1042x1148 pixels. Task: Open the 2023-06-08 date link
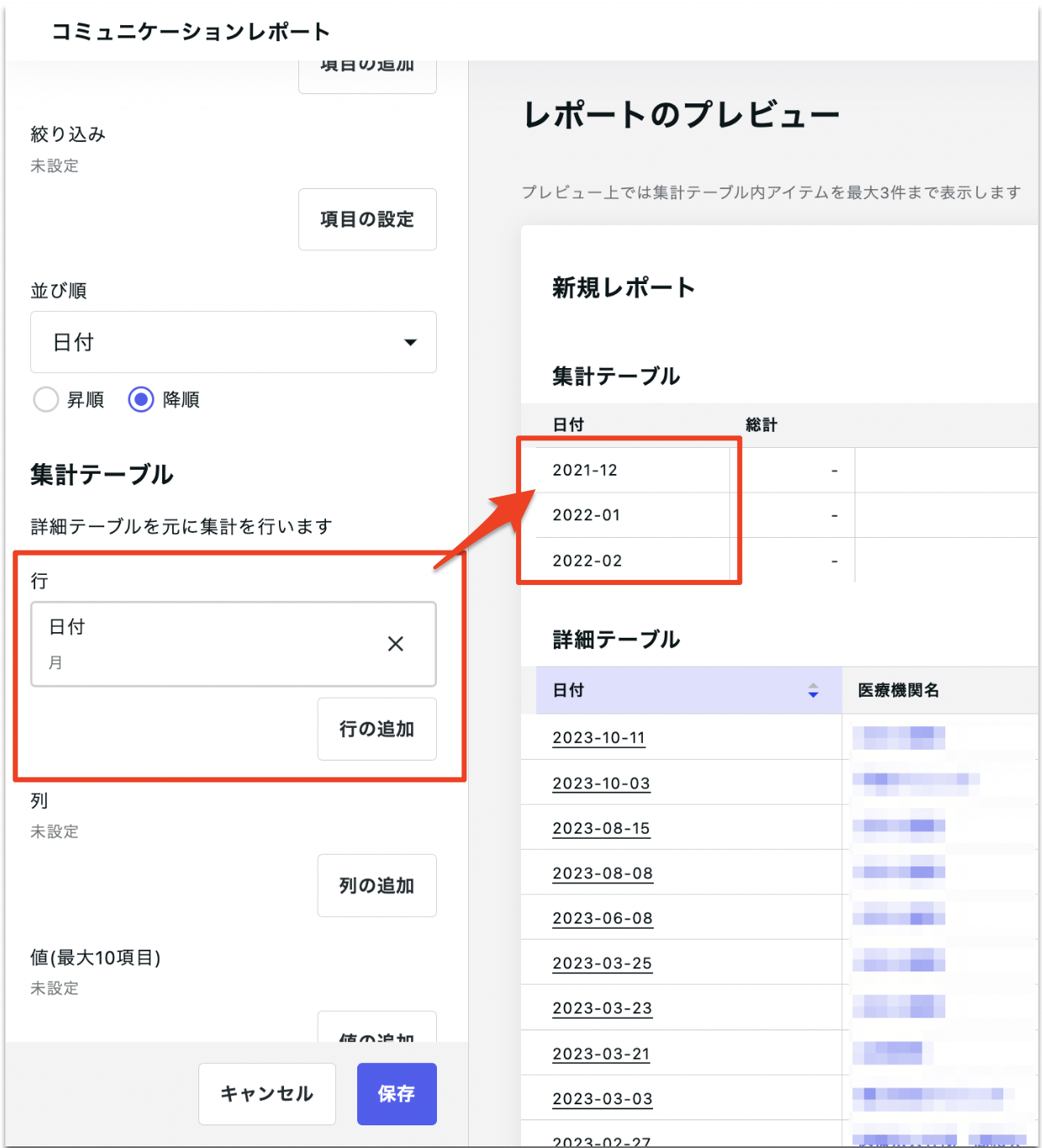coord(603,919)
